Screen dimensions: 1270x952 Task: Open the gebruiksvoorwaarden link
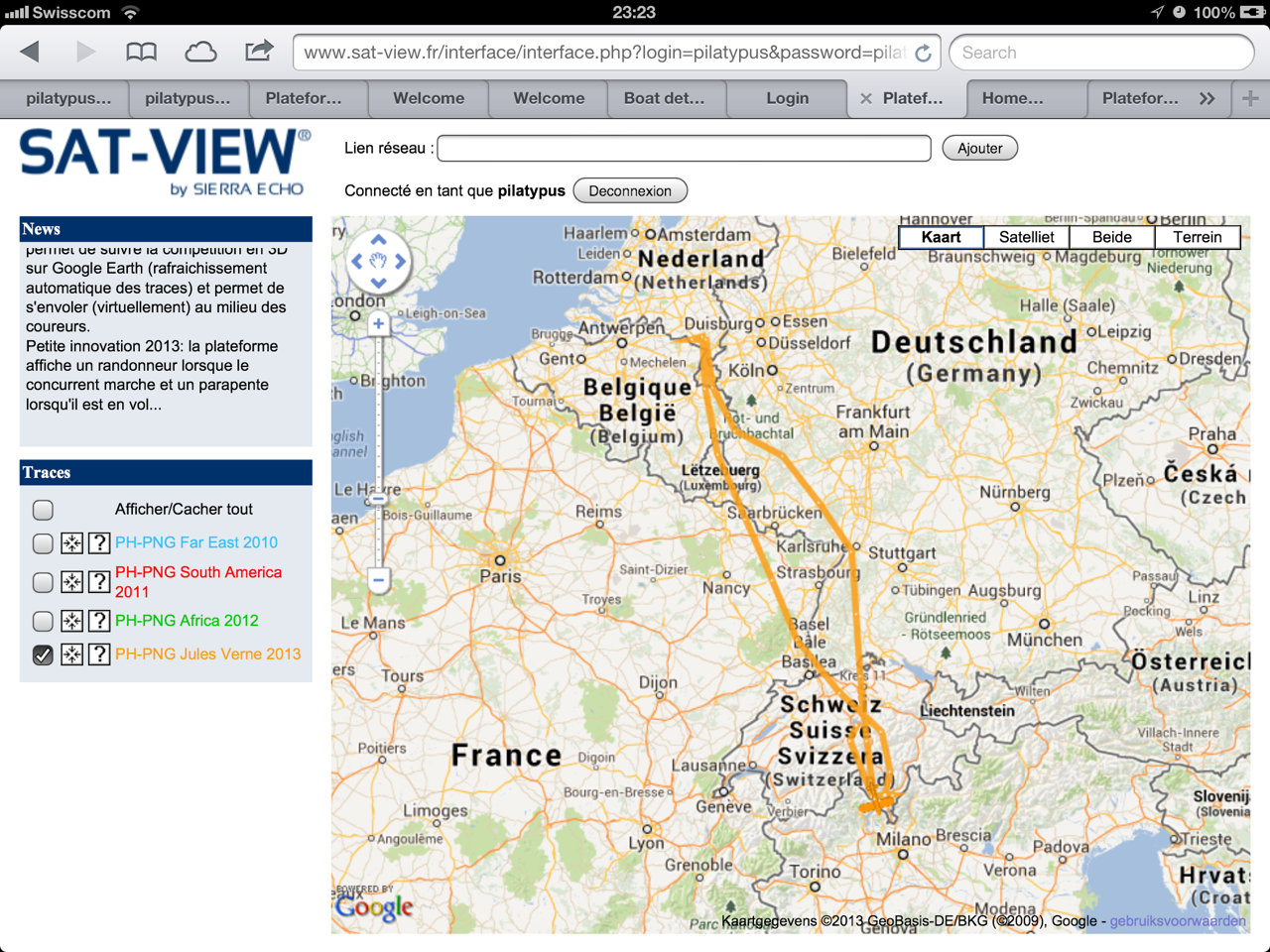click(1178, 921)
